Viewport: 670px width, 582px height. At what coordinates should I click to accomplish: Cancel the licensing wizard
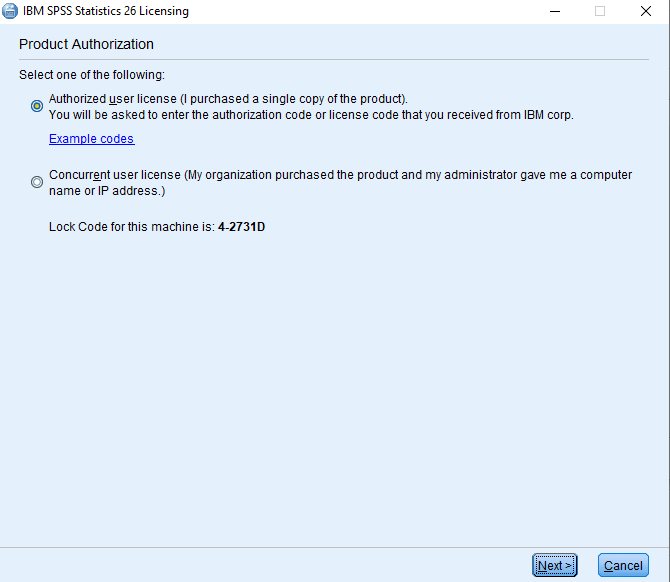pos(623,565)
